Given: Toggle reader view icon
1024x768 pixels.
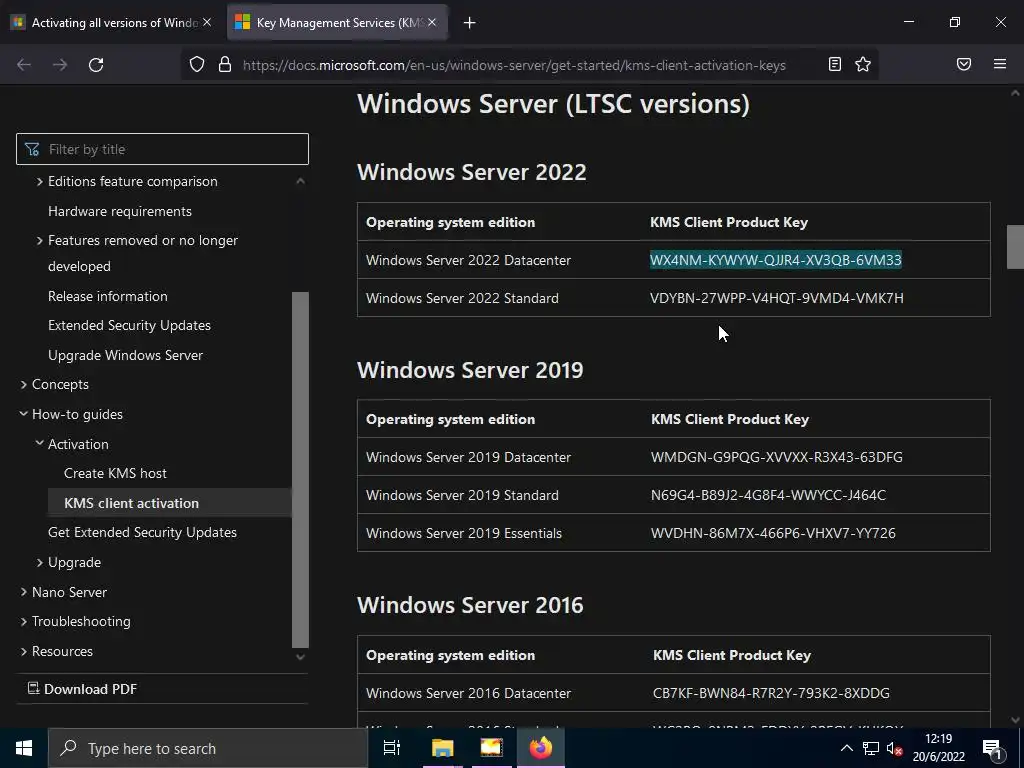Looking at the screenshot, I should [x=835, y=64].
